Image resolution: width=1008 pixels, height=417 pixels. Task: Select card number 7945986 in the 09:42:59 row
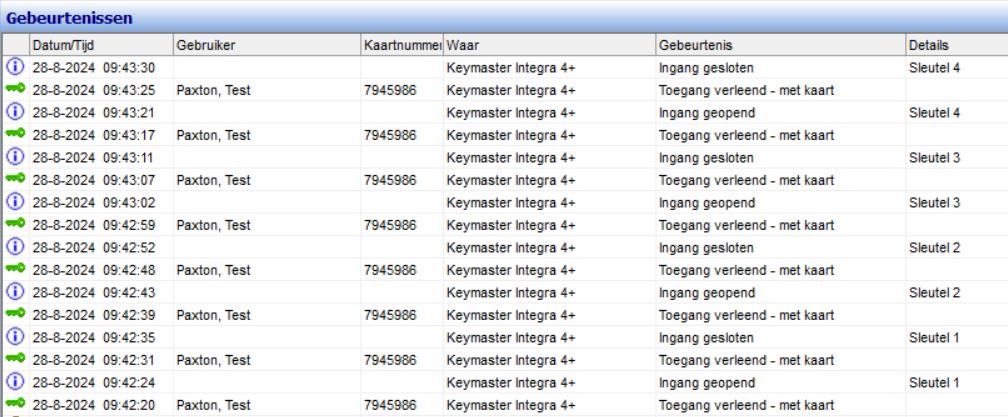pos(390,225)
